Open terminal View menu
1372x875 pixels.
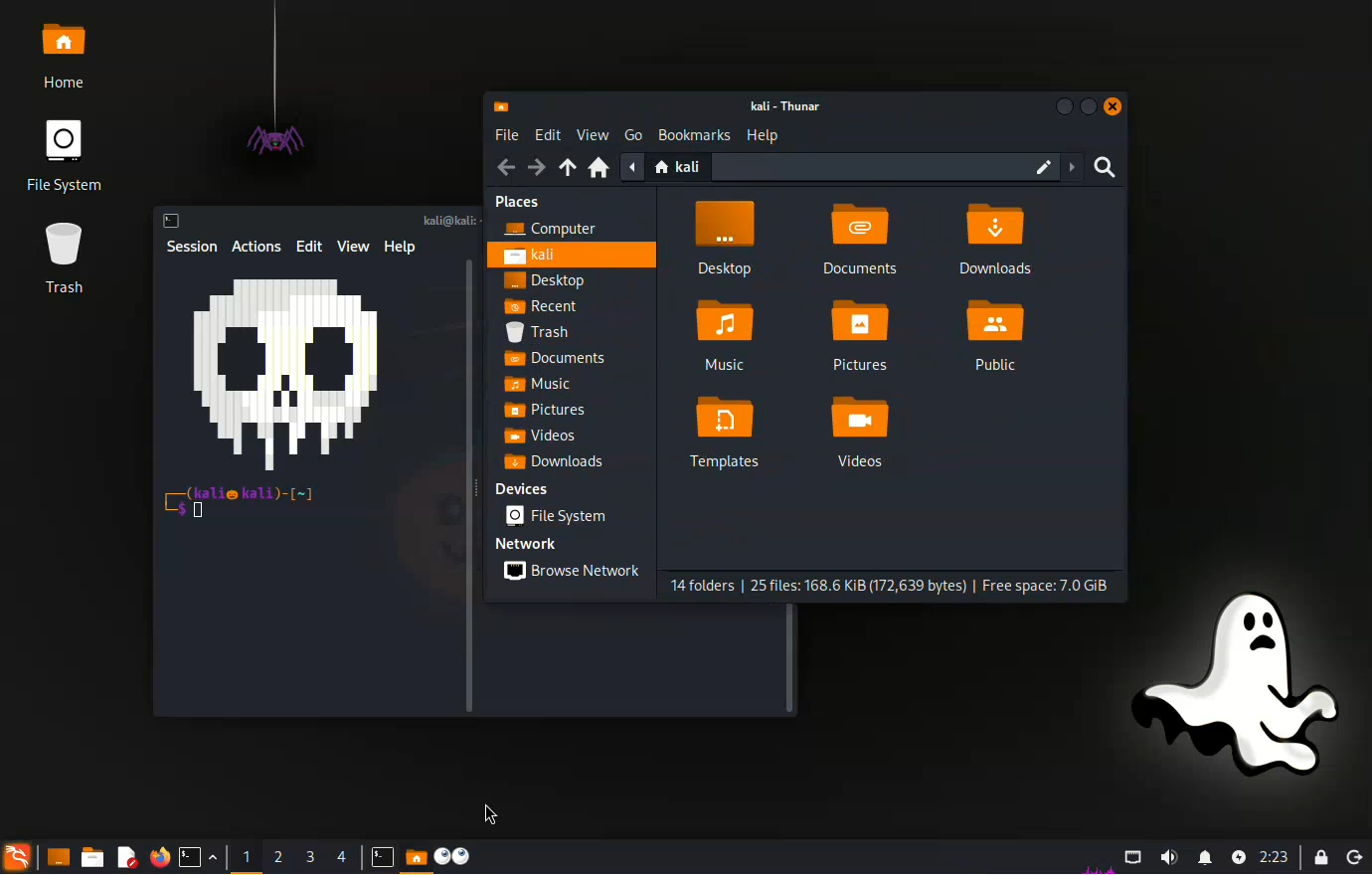click(353, 247)
